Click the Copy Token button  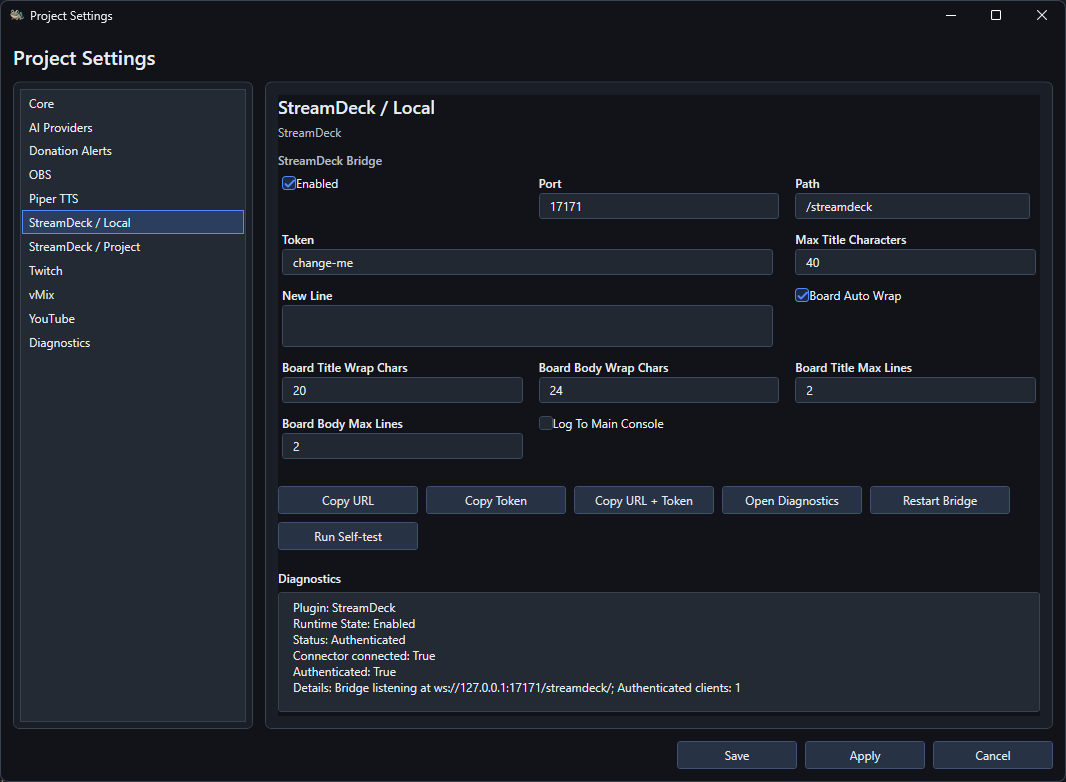coord(496,500)
